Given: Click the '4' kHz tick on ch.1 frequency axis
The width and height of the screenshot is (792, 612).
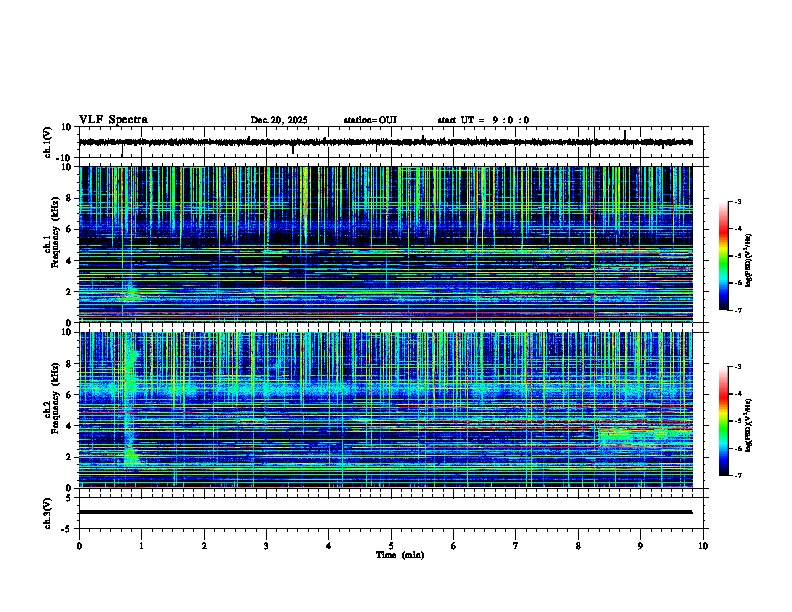Looking at the screenshot, I should pos(70,261).
